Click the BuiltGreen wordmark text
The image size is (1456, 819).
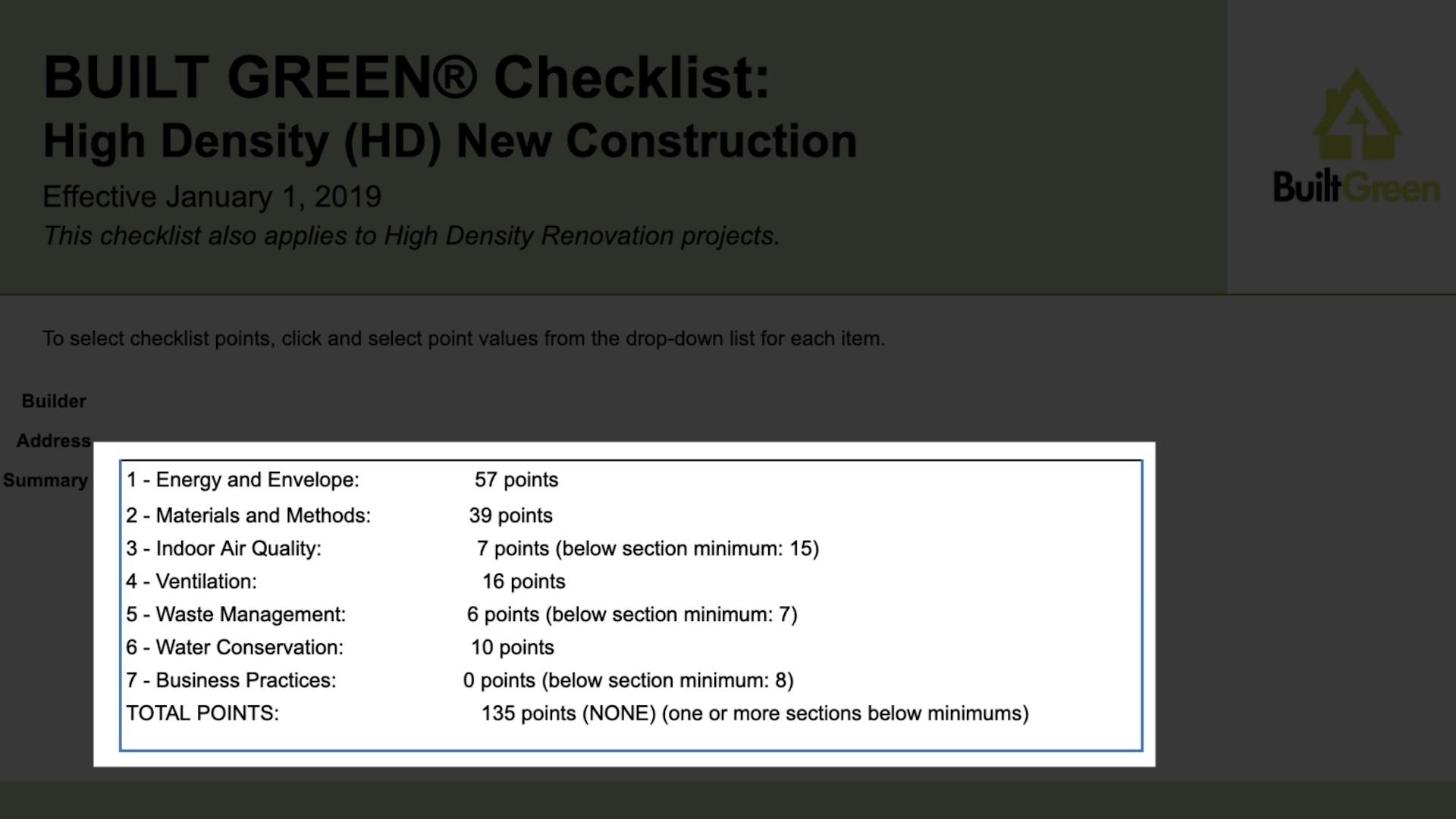click(x=1356, y=187)
